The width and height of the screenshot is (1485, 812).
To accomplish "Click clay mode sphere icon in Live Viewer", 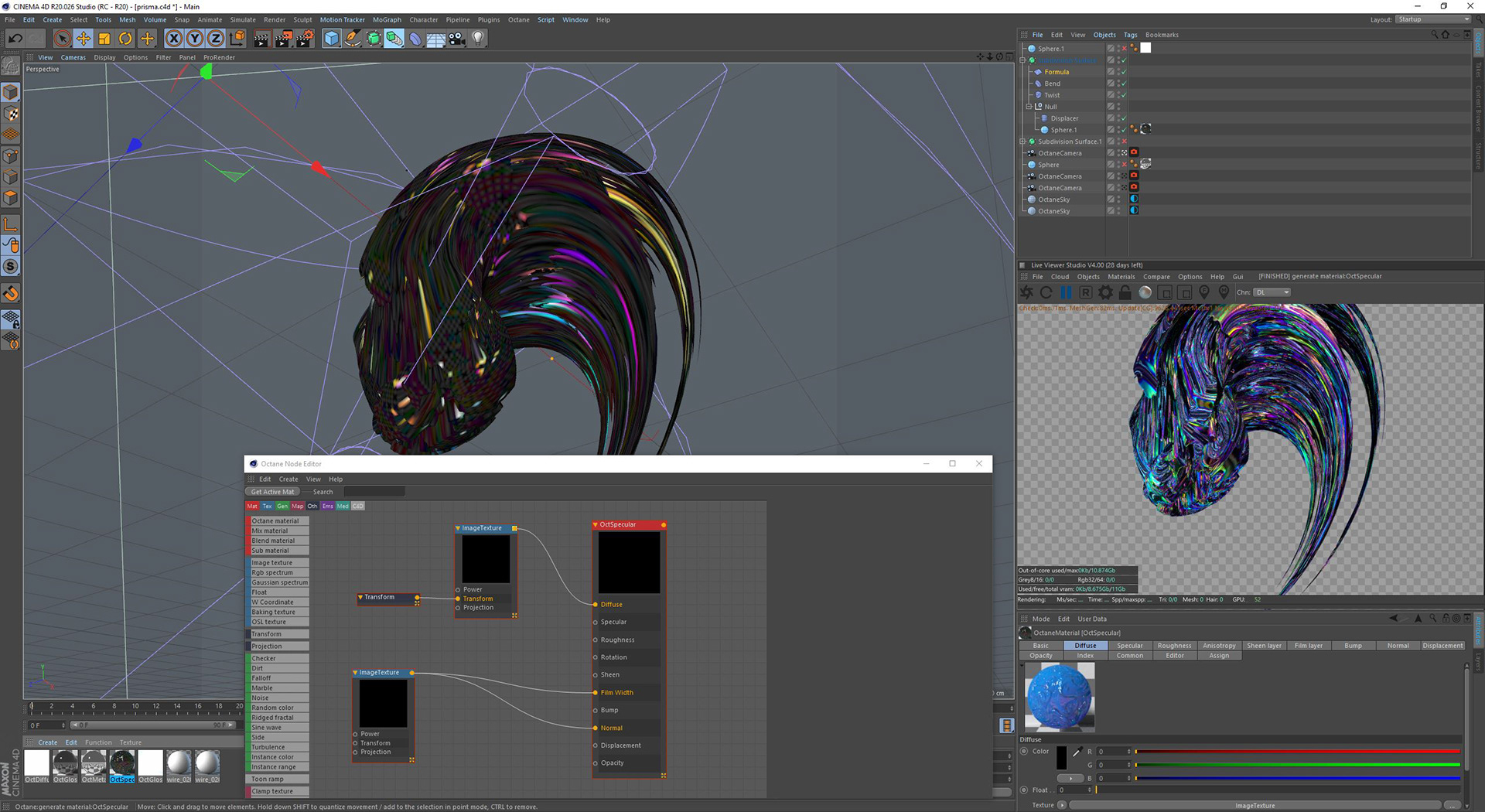I will click(x=1145, y=292).
